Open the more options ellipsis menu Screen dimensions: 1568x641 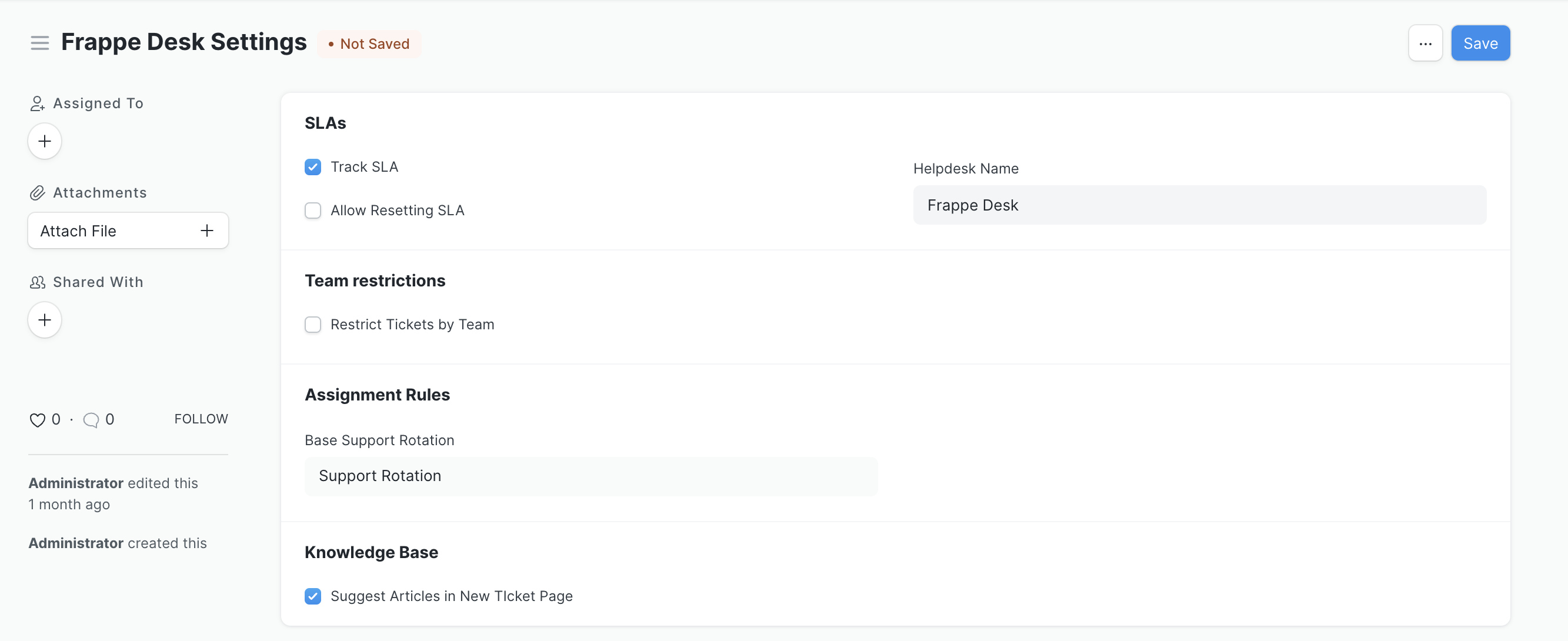pyautogui.click(x=1425, y=42)
